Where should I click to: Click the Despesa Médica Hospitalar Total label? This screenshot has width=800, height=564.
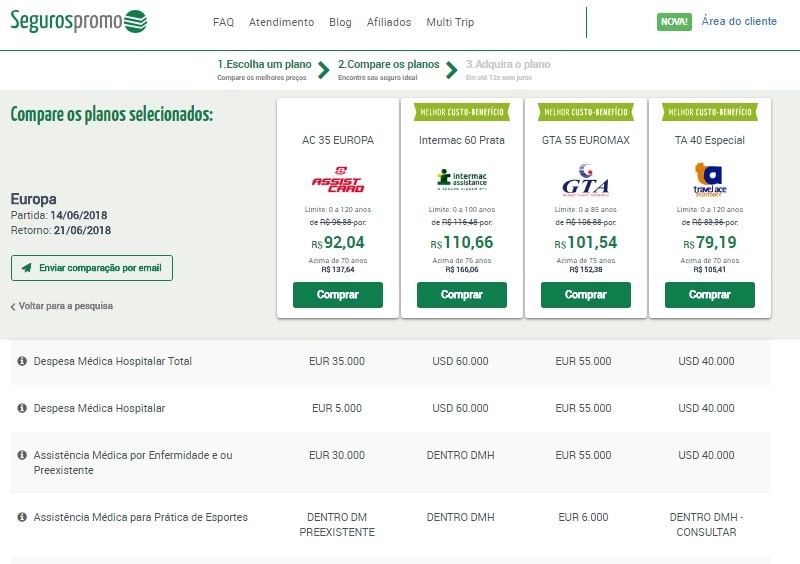[x=113, y=361]
